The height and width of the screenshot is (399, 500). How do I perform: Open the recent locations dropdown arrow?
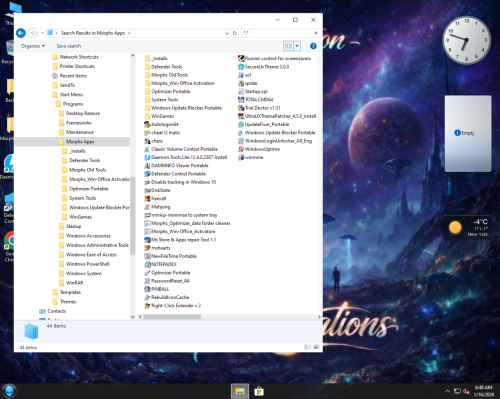(42, 33)
